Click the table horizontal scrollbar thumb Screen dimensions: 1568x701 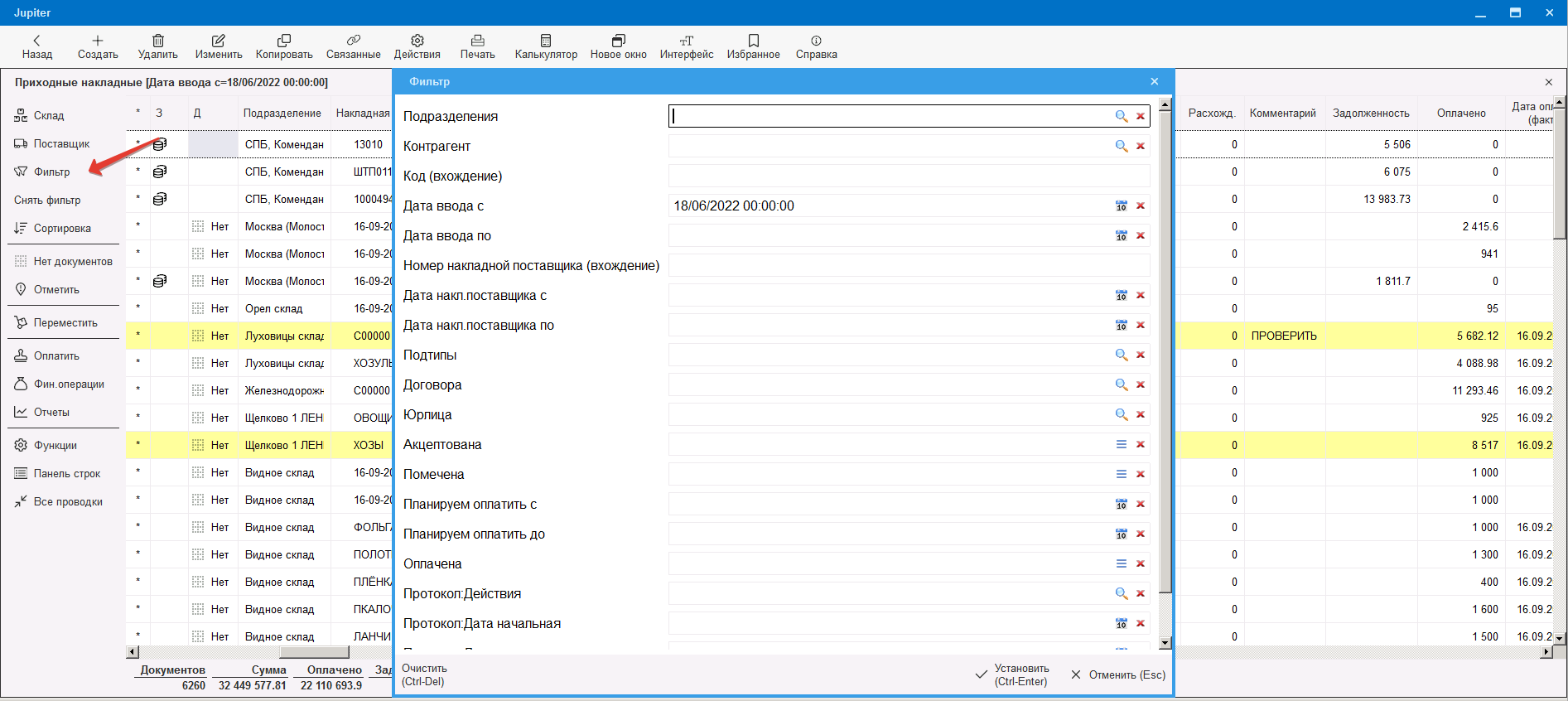(314, 652)
